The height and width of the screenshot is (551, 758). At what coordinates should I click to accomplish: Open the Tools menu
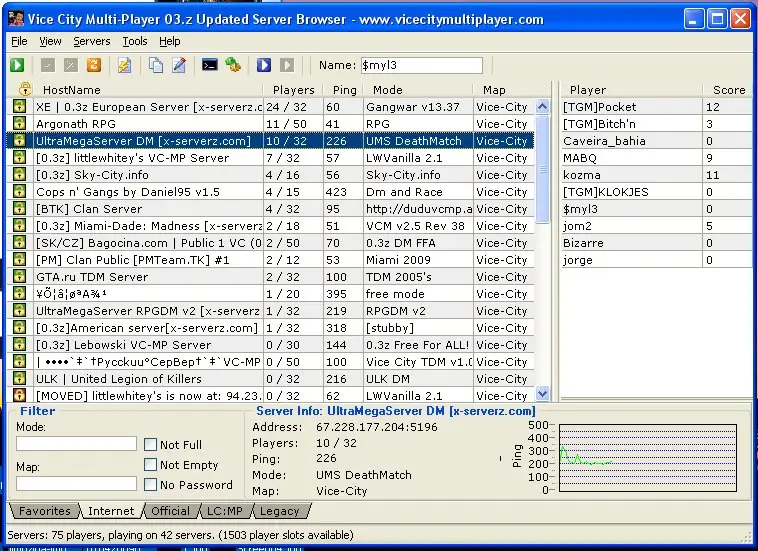pos(134,42)
